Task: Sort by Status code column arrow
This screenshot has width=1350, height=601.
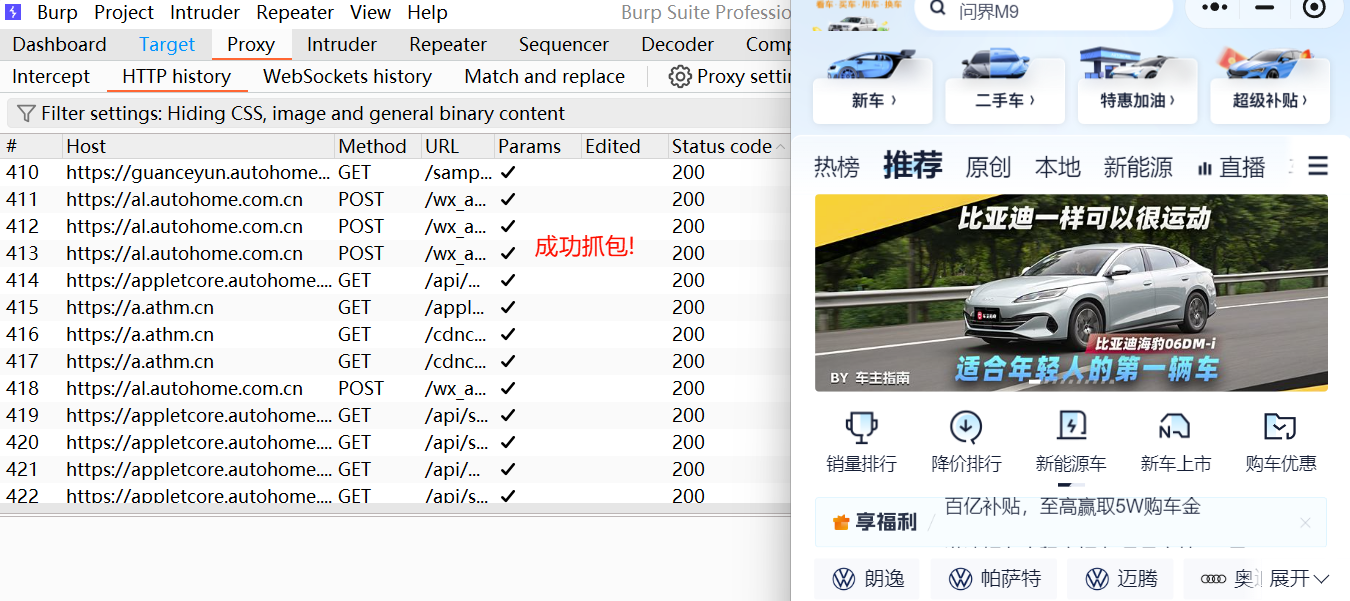Action: point(780,147)
